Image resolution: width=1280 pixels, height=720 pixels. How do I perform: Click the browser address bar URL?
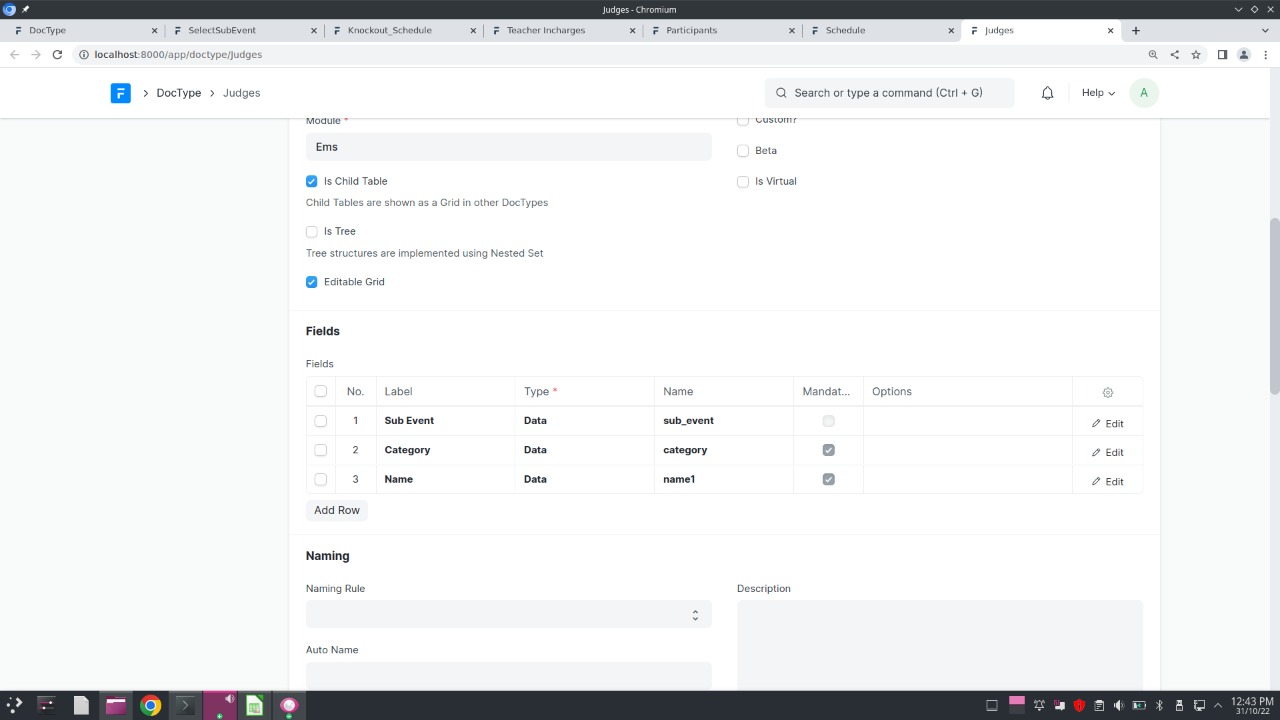(x=178, y=55)
